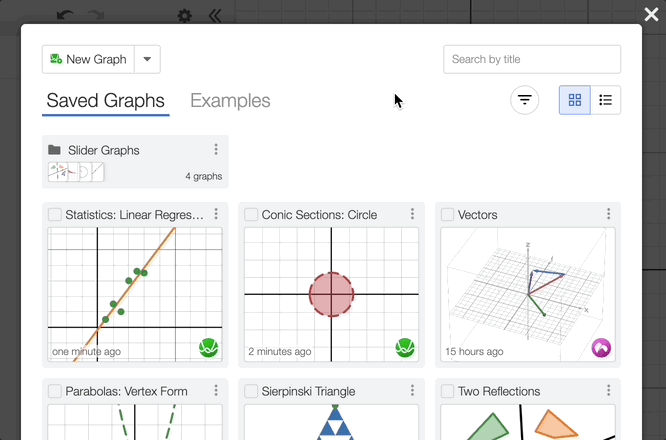
Task: Open options for Sierpinski Triangle graph
Action: pyautogui.click(x=412, y=391)
